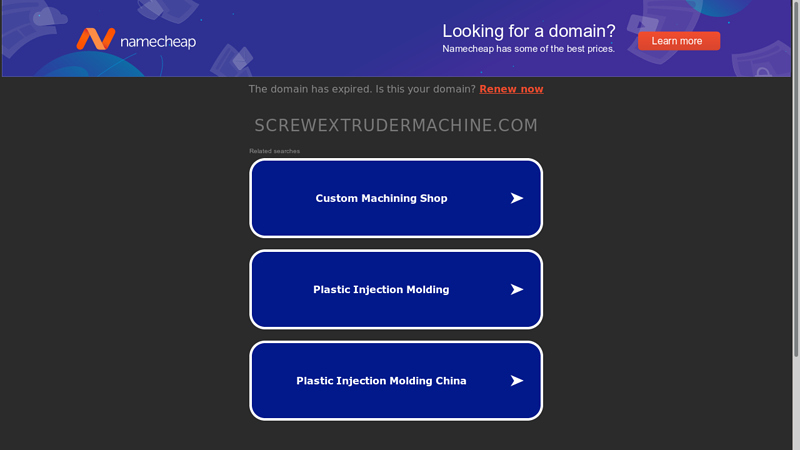Click the arrow icon on Custom Machining Shop
This screenshot has width=800, height=450.
click(x=517, y=198)
